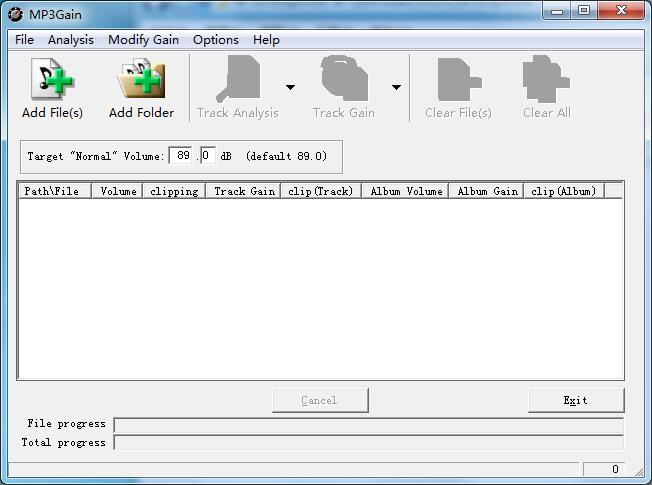The height and width of the screenshot is (485, 652).
Task: Open the Modify Gain menu
Action: (143, 40)
